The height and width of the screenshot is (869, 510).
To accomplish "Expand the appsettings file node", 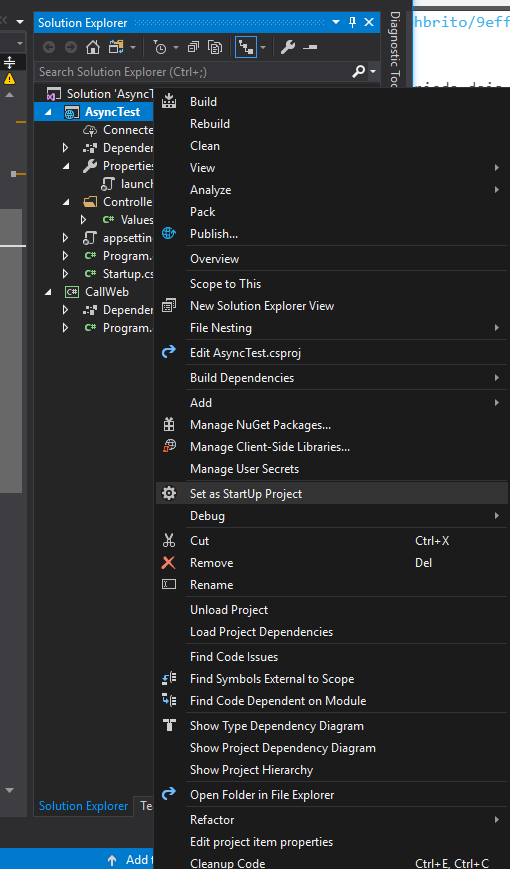I will [65, 238].
